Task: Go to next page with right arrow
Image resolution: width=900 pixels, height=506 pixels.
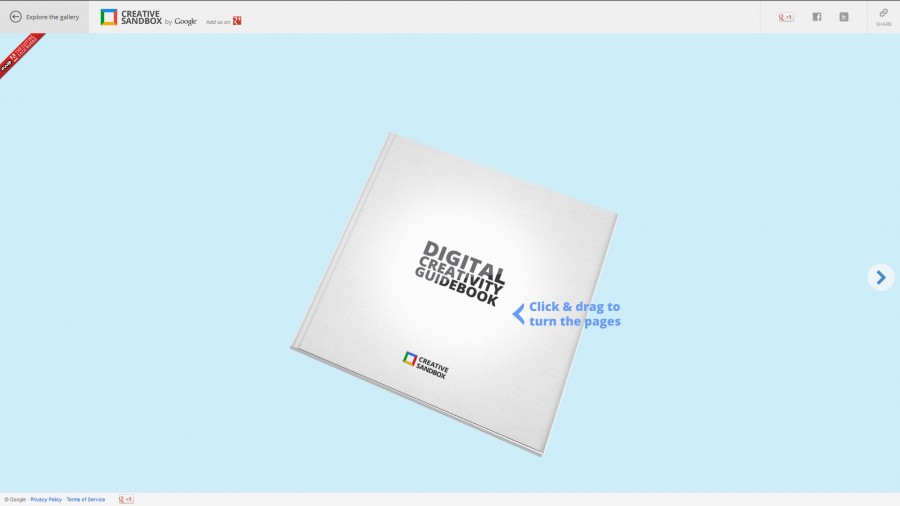Action: coord(881,278)
